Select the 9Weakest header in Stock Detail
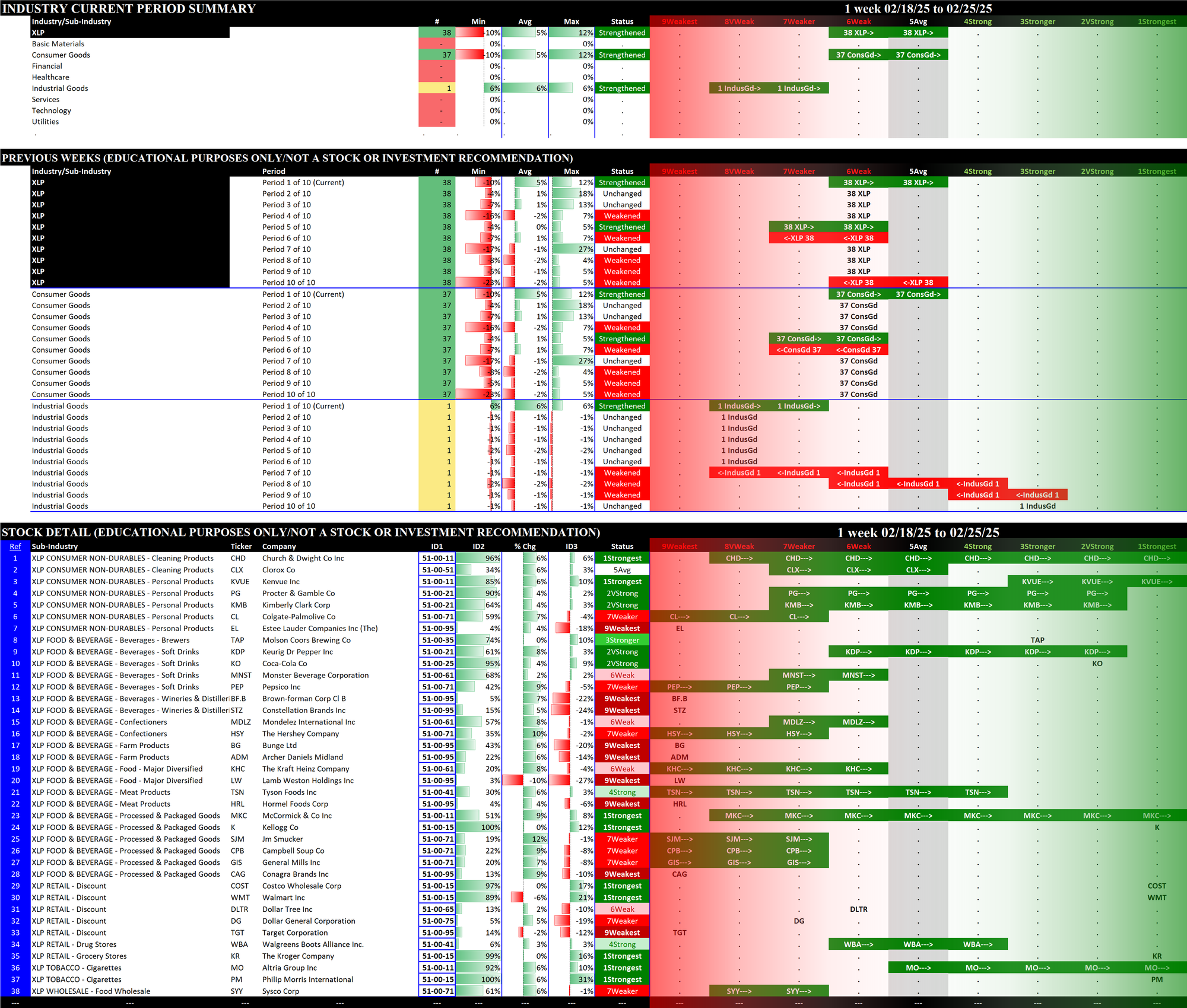1187x1008 pixels. pyautogui.click(x=680, y=547)
